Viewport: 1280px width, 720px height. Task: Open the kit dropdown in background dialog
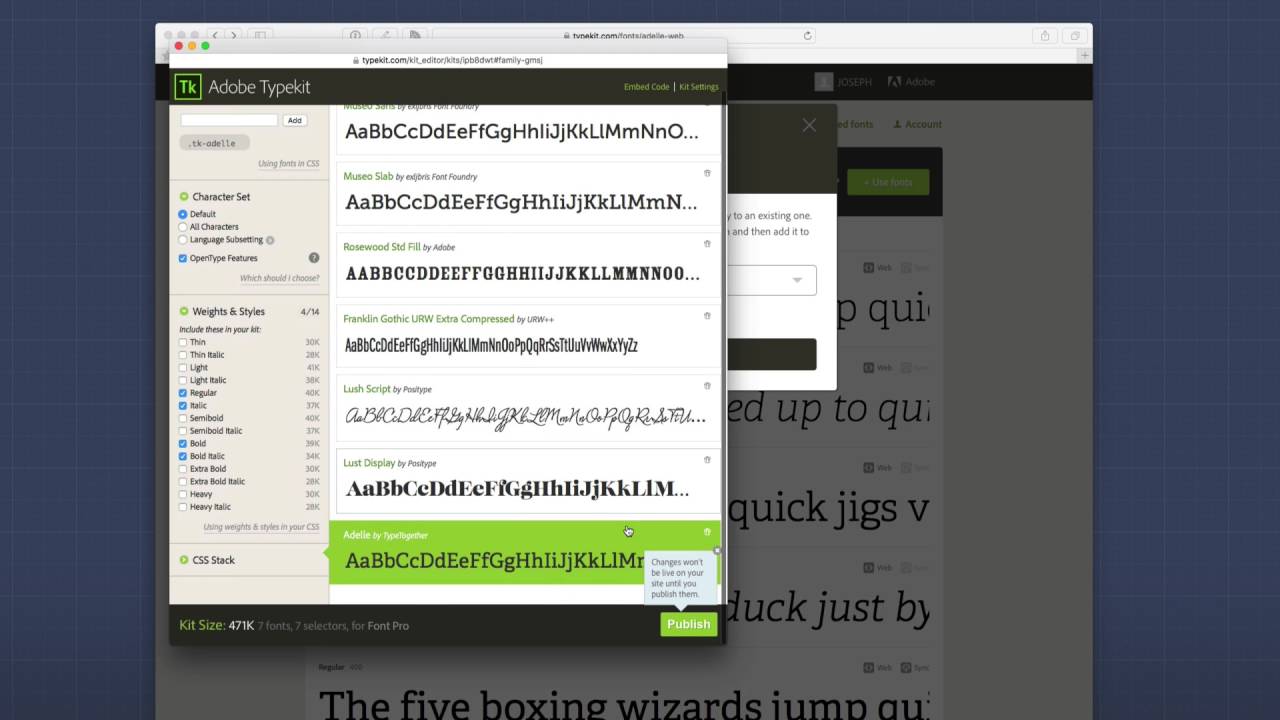click(x=771, y=280)
